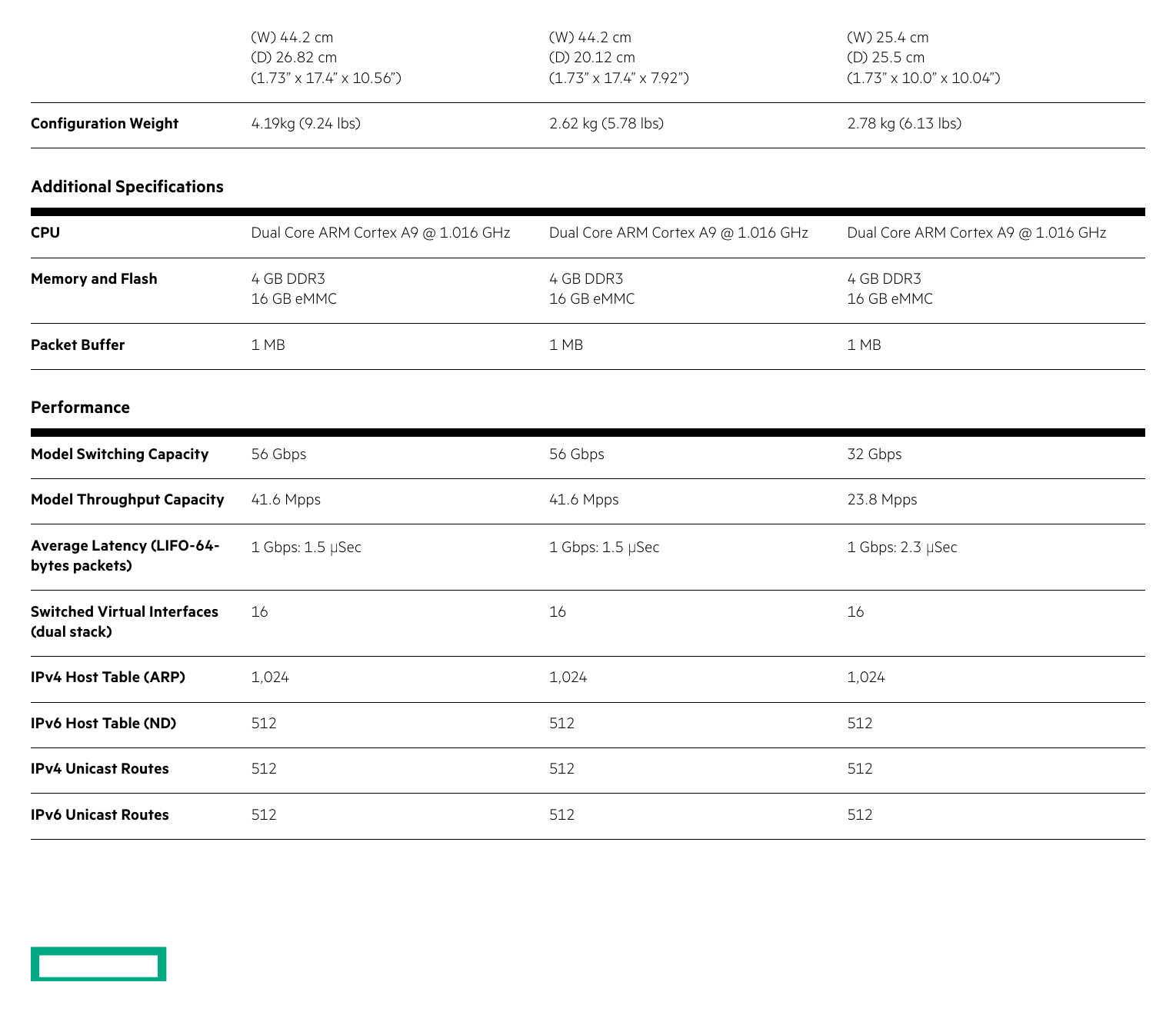Click the 4.19kg (9.24 lbs) weight value

pos(306,124)
